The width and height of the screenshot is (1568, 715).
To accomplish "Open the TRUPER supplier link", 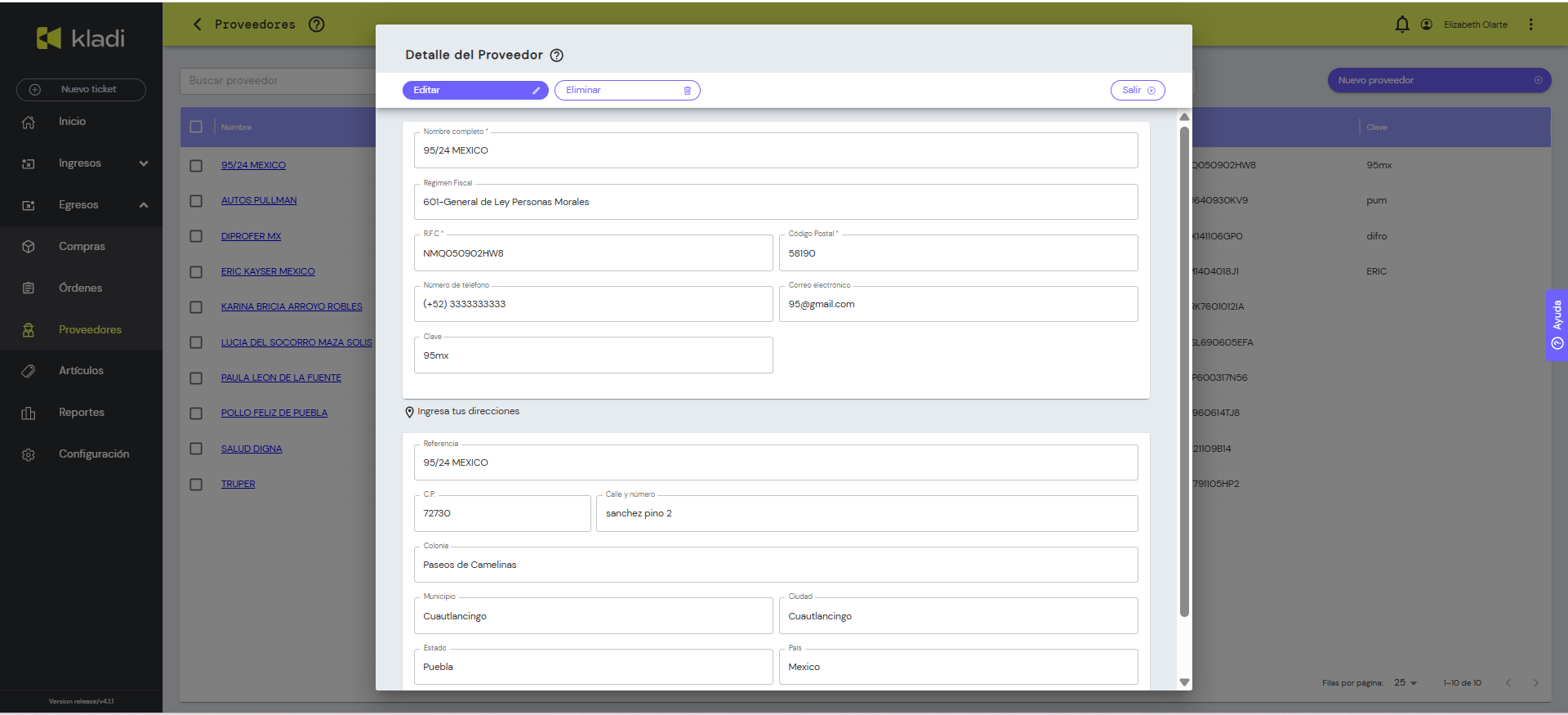I will (238, 485).
